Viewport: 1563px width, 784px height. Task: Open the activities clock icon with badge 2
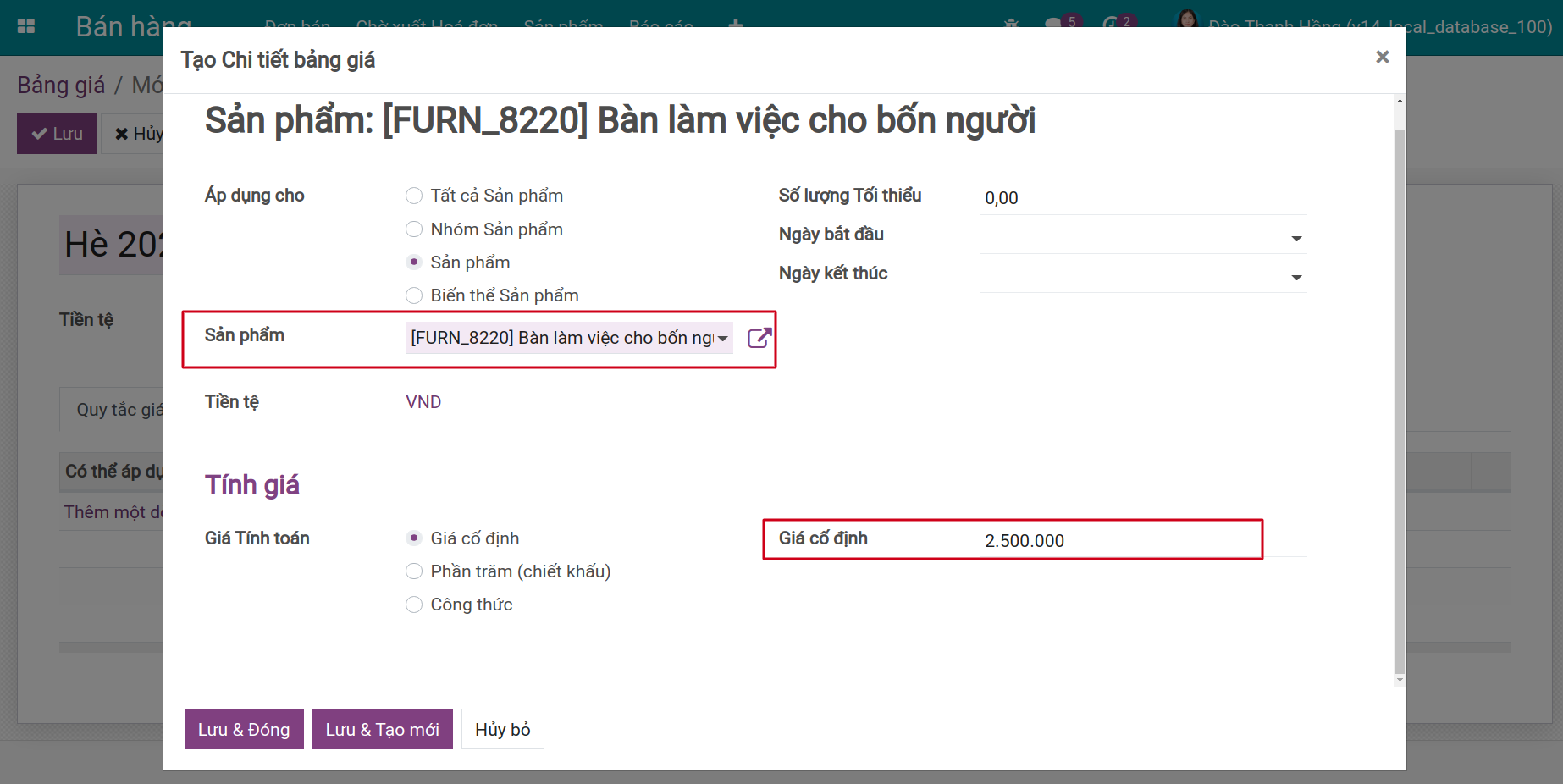[x=1118, y=22]
